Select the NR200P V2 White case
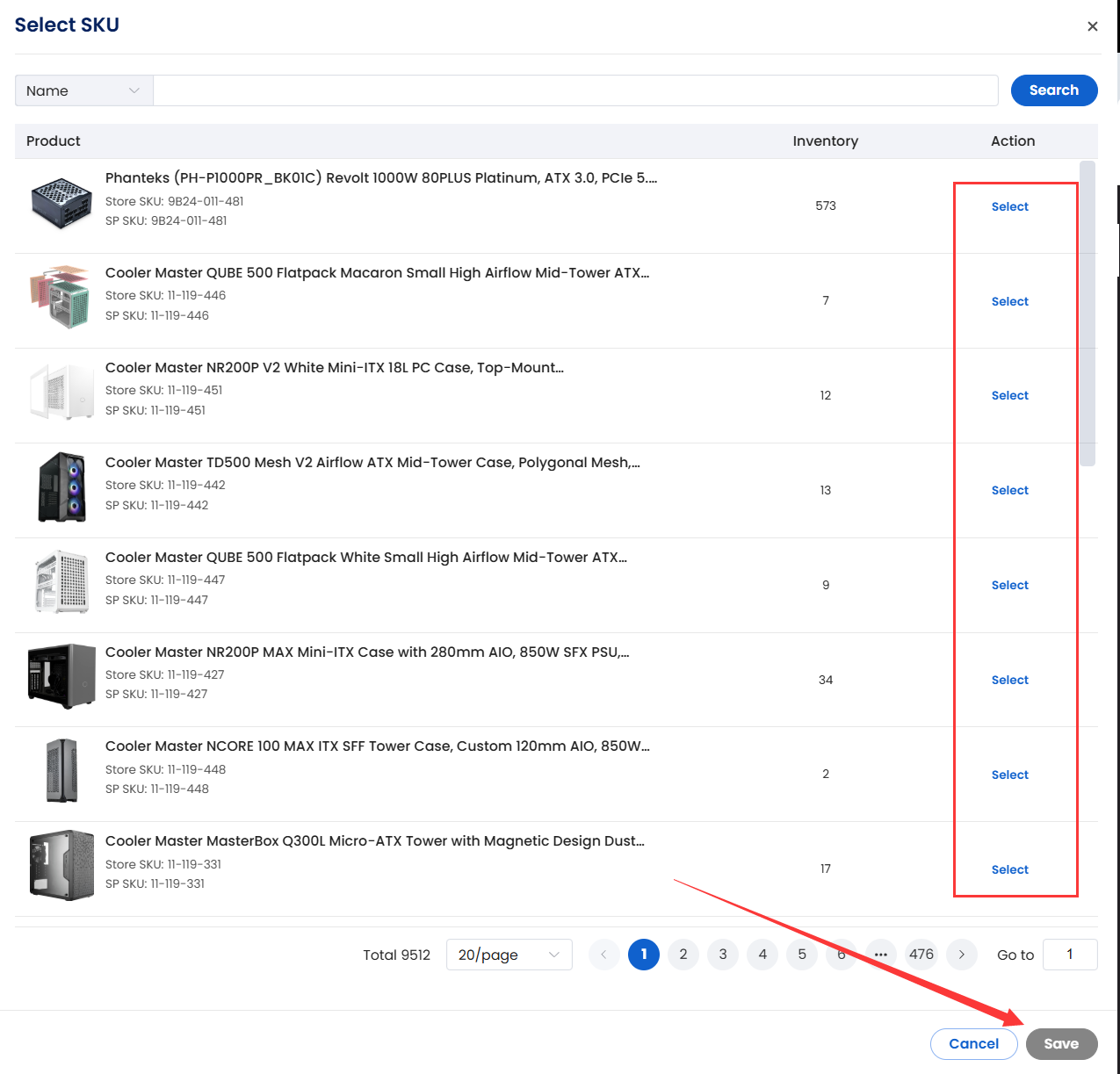Screen dimensions: 1120x1074 coord(1010,395)
